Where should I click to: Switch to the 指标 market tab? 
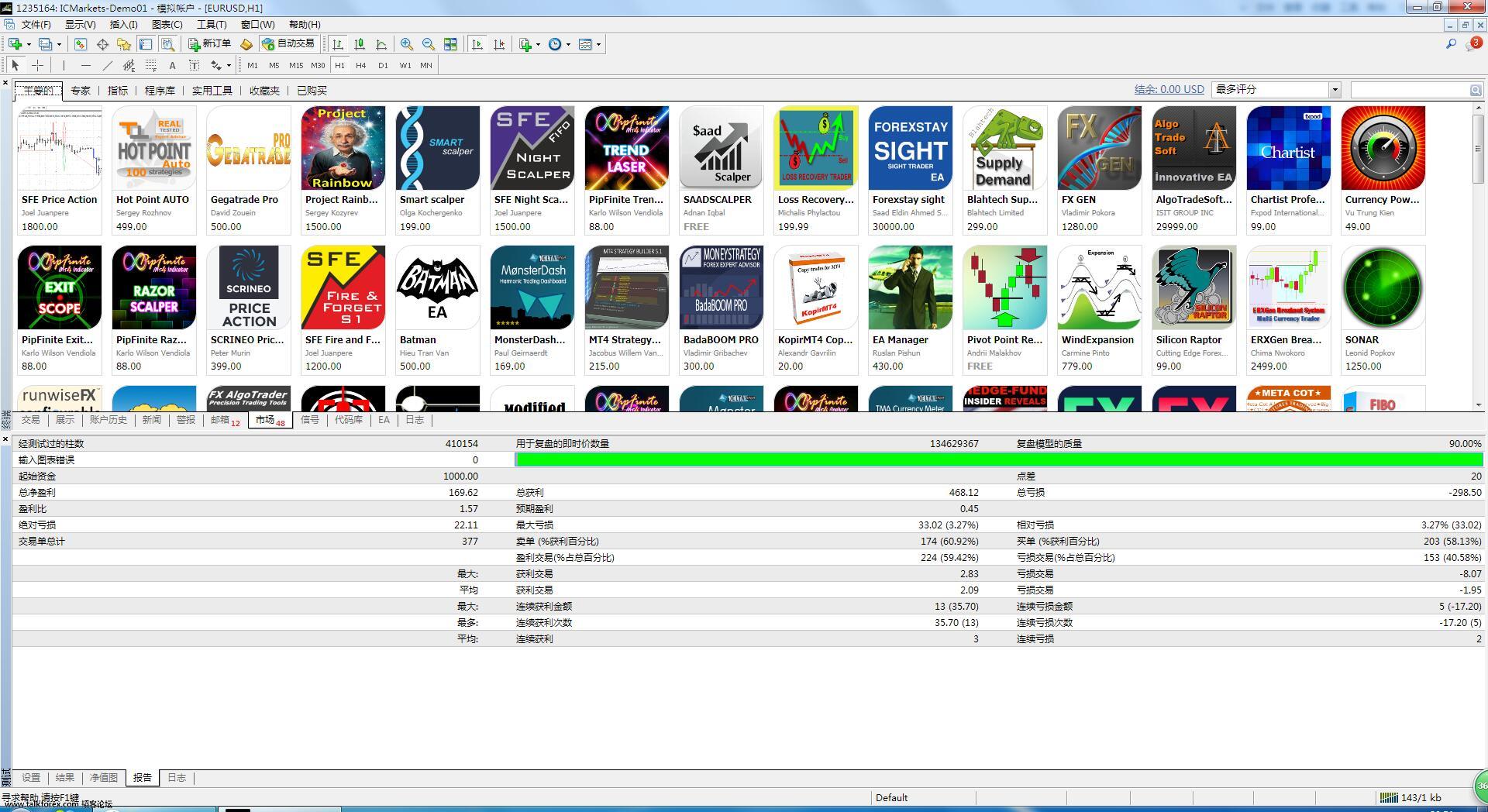pyautogui.click(x=118, y=91)
